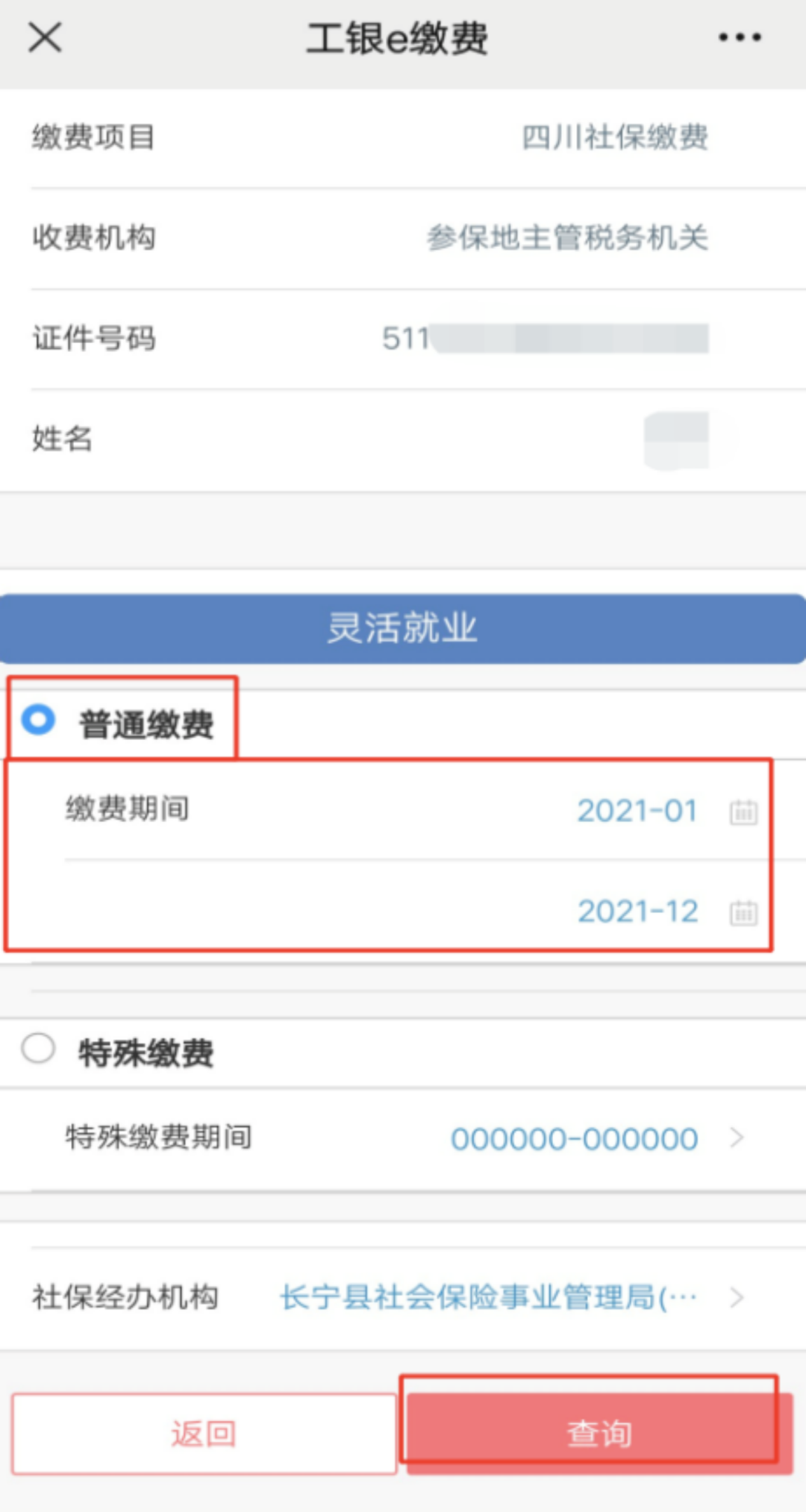Open the three-dot more options menu
This screenshot has height=1512, width=806.
740,37
